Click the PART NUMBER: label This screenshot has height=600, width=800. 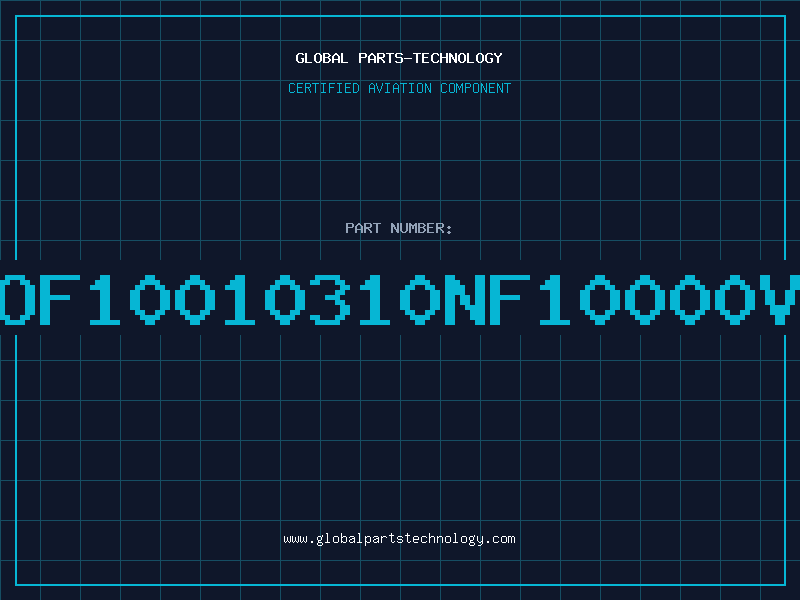tap(399, 228)
